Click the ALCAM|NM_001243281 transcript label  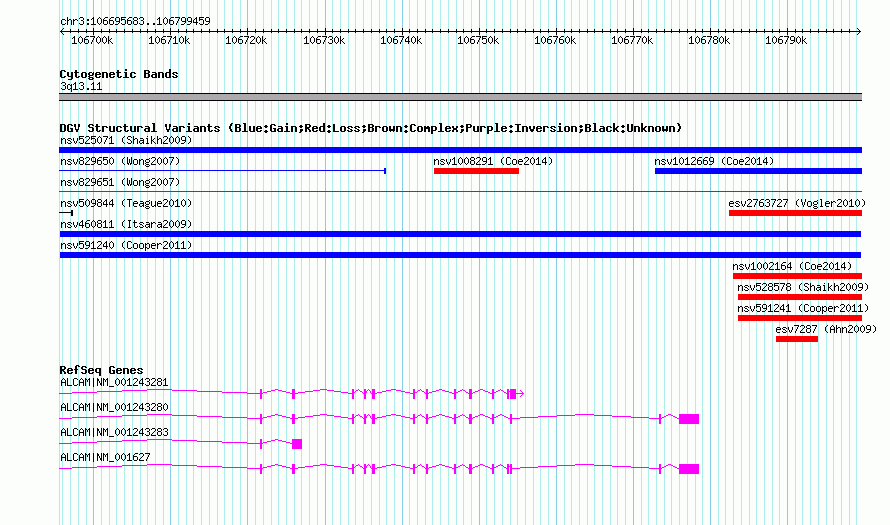click(x=114, y=383)
